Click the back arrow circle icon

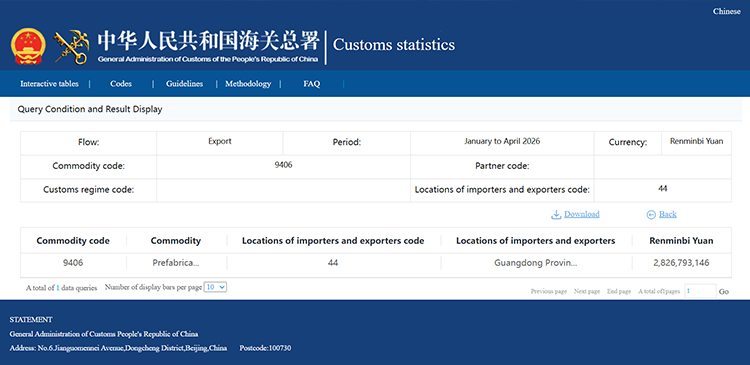651,215
